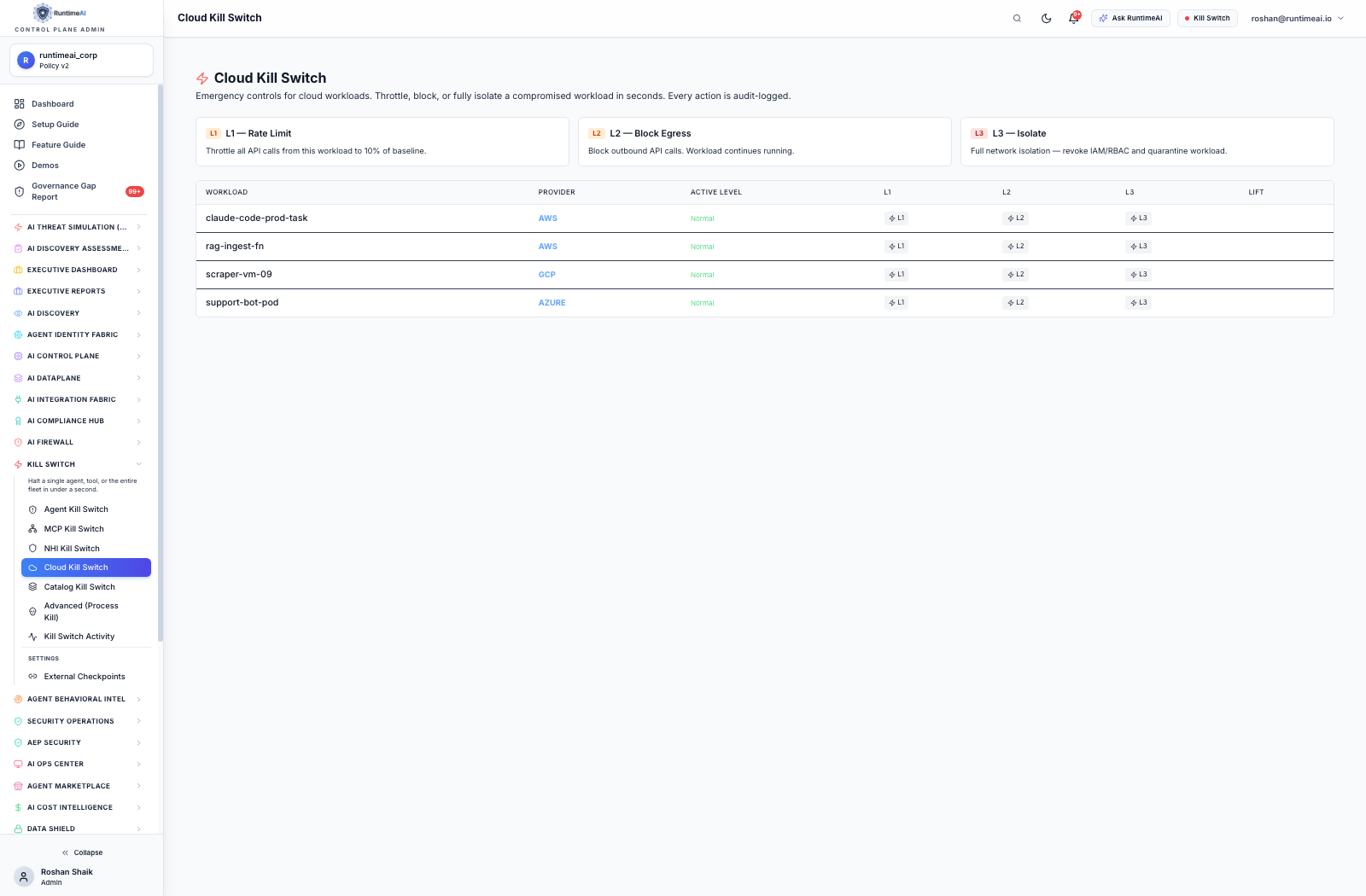Click the Governance Gap Report shield icon
This screenshot has height=896, width=1366.
pyautogui.click(x=19, y=192)
